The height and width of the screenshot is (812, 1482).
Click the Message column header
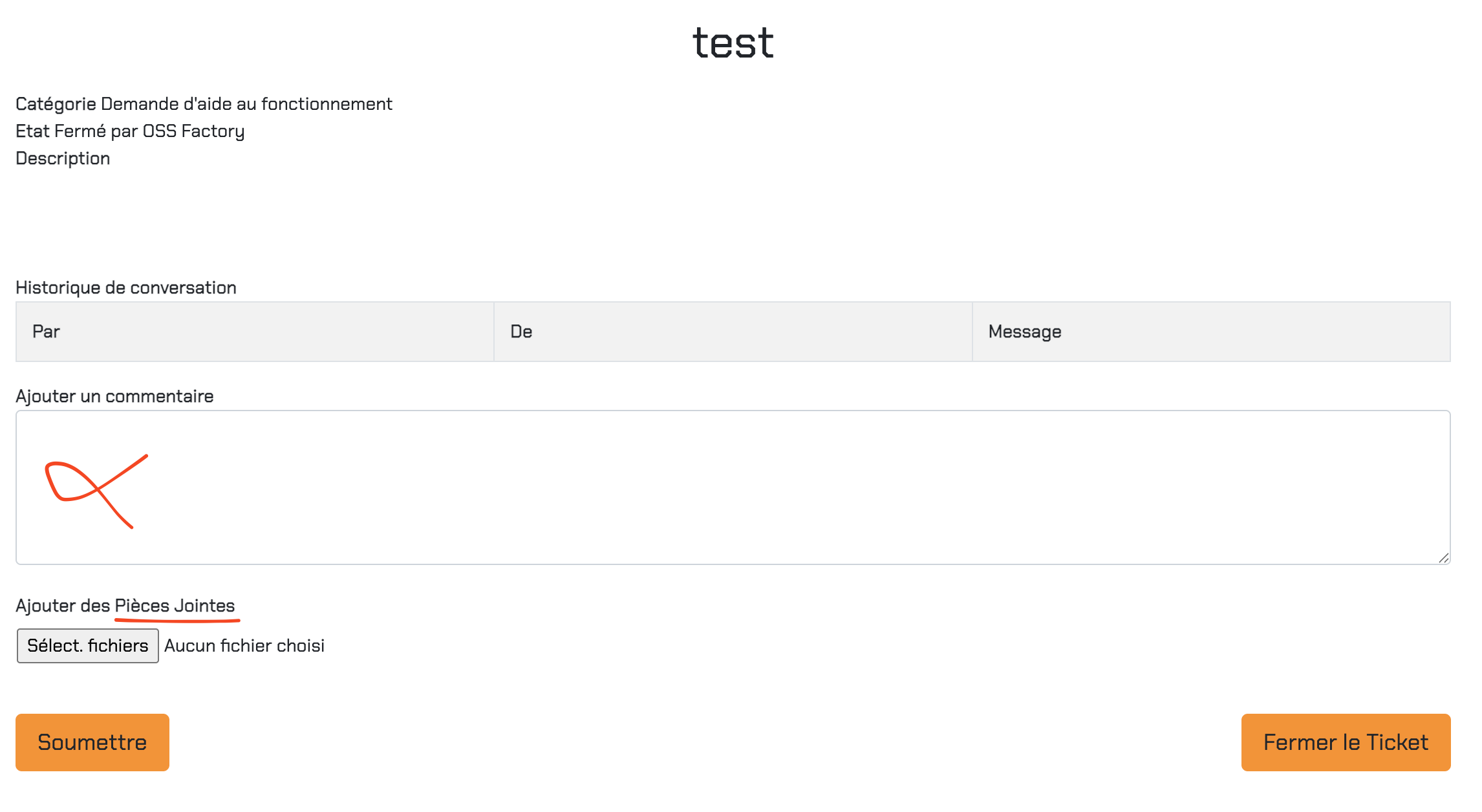pyautogui.click(x=1211, y=332)
